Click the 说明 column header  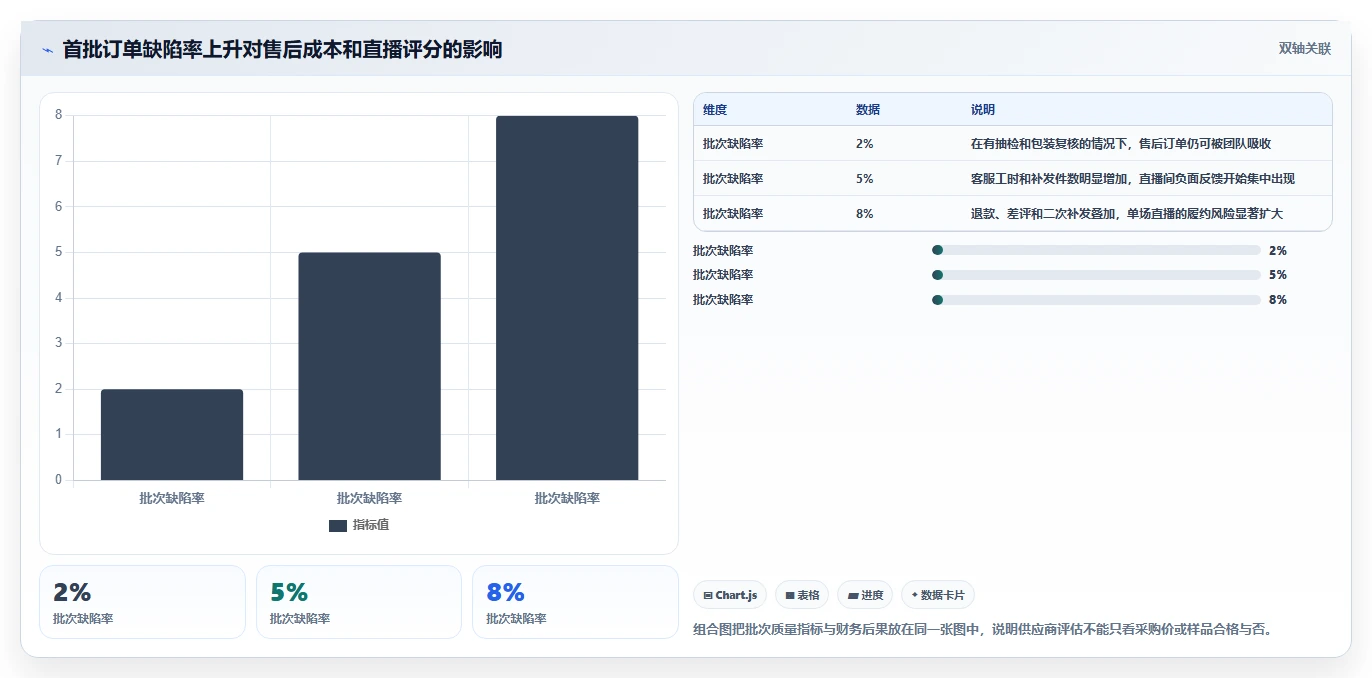[x=983, y=110]
